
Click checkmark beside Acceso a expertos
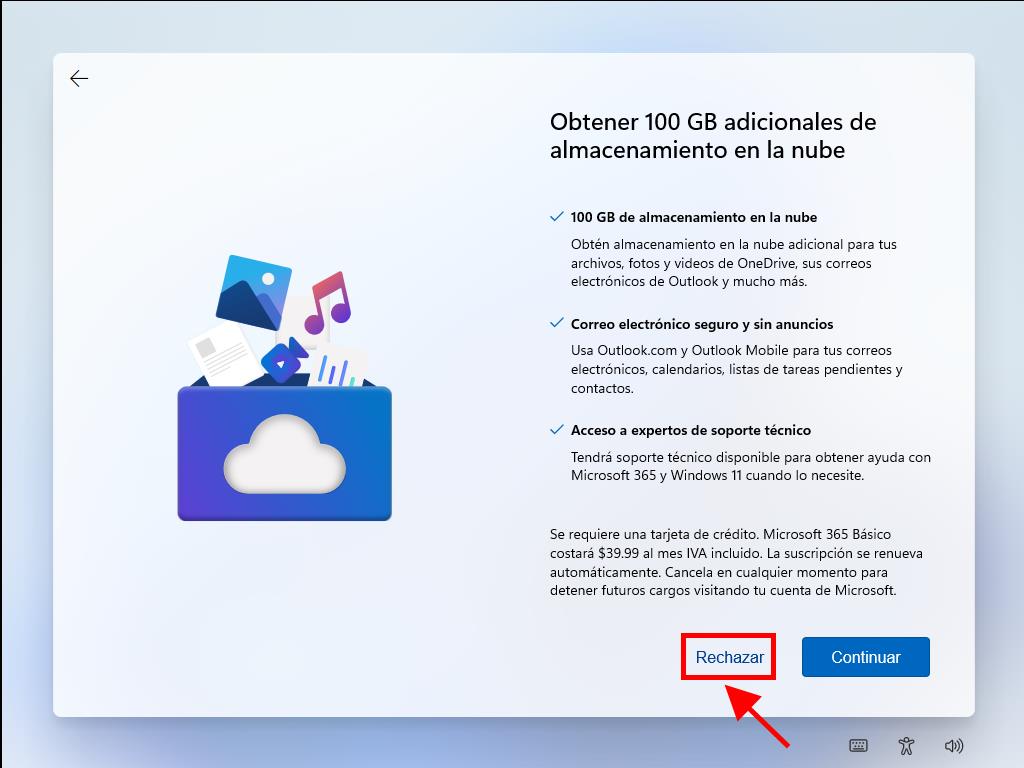(x=557, y=430)
